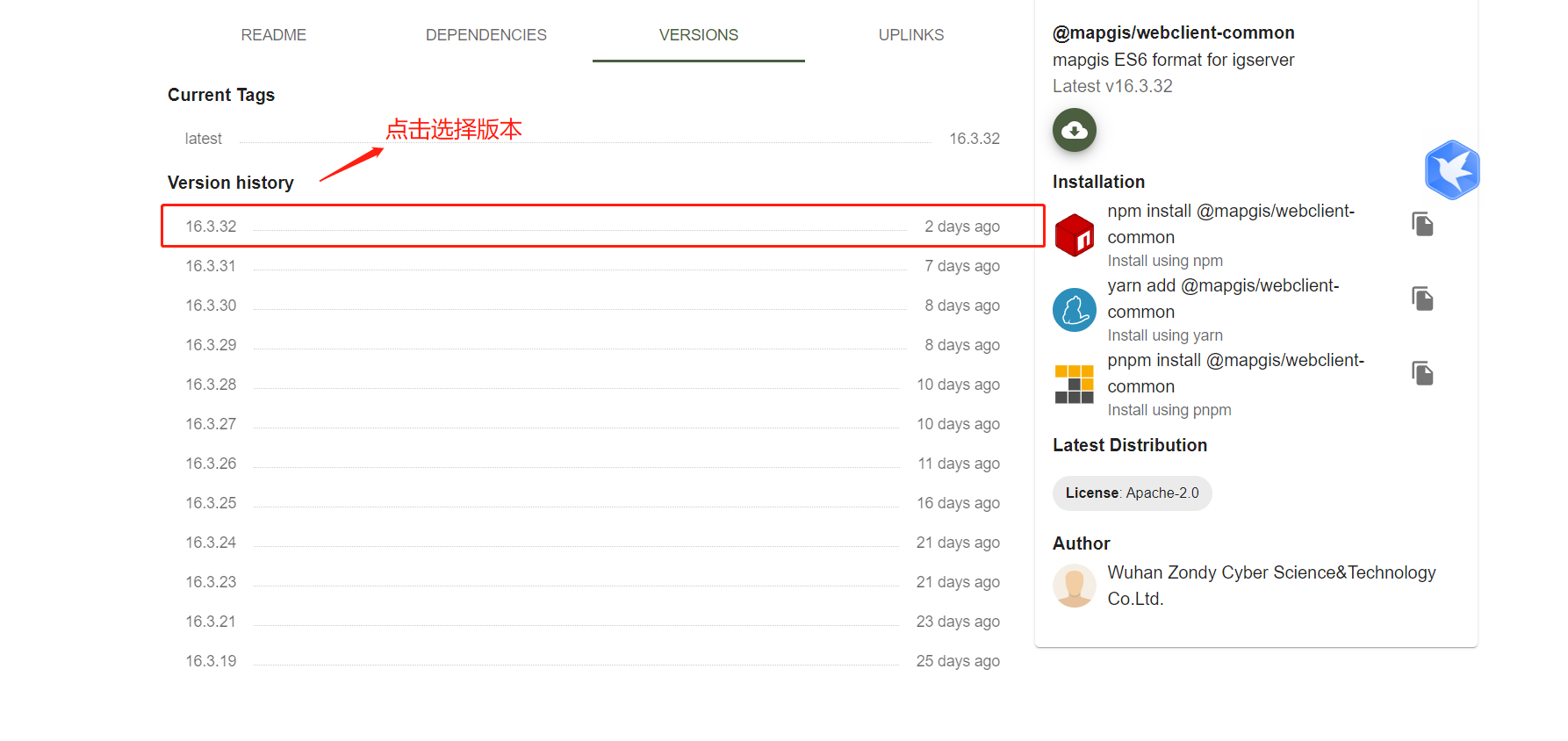Click the blue bird floating icon
1568x741 pixels.
pos(1452,169)
